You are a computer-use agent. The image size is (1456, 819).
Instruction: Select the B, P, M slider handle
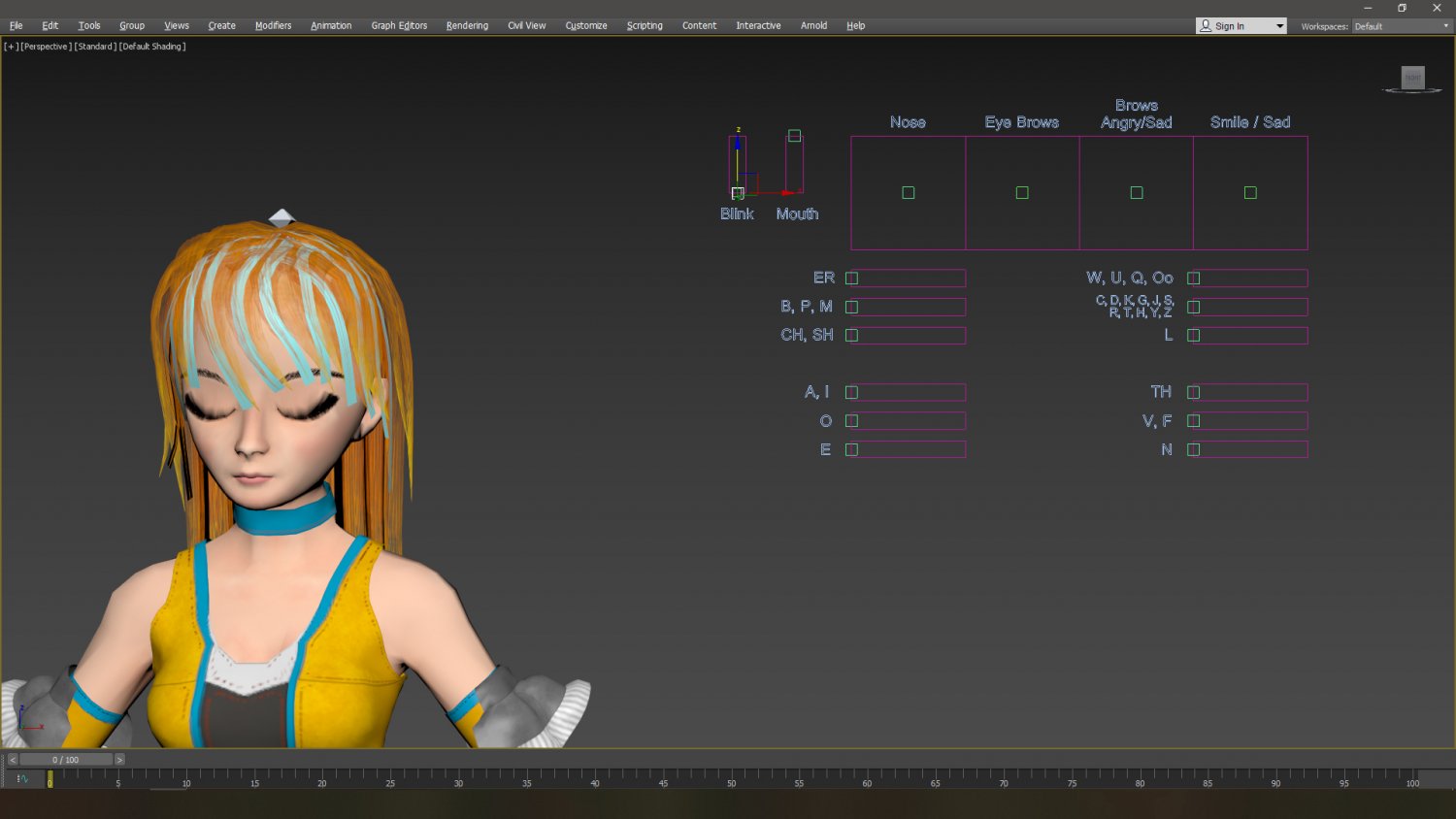[x=852, y=307]
